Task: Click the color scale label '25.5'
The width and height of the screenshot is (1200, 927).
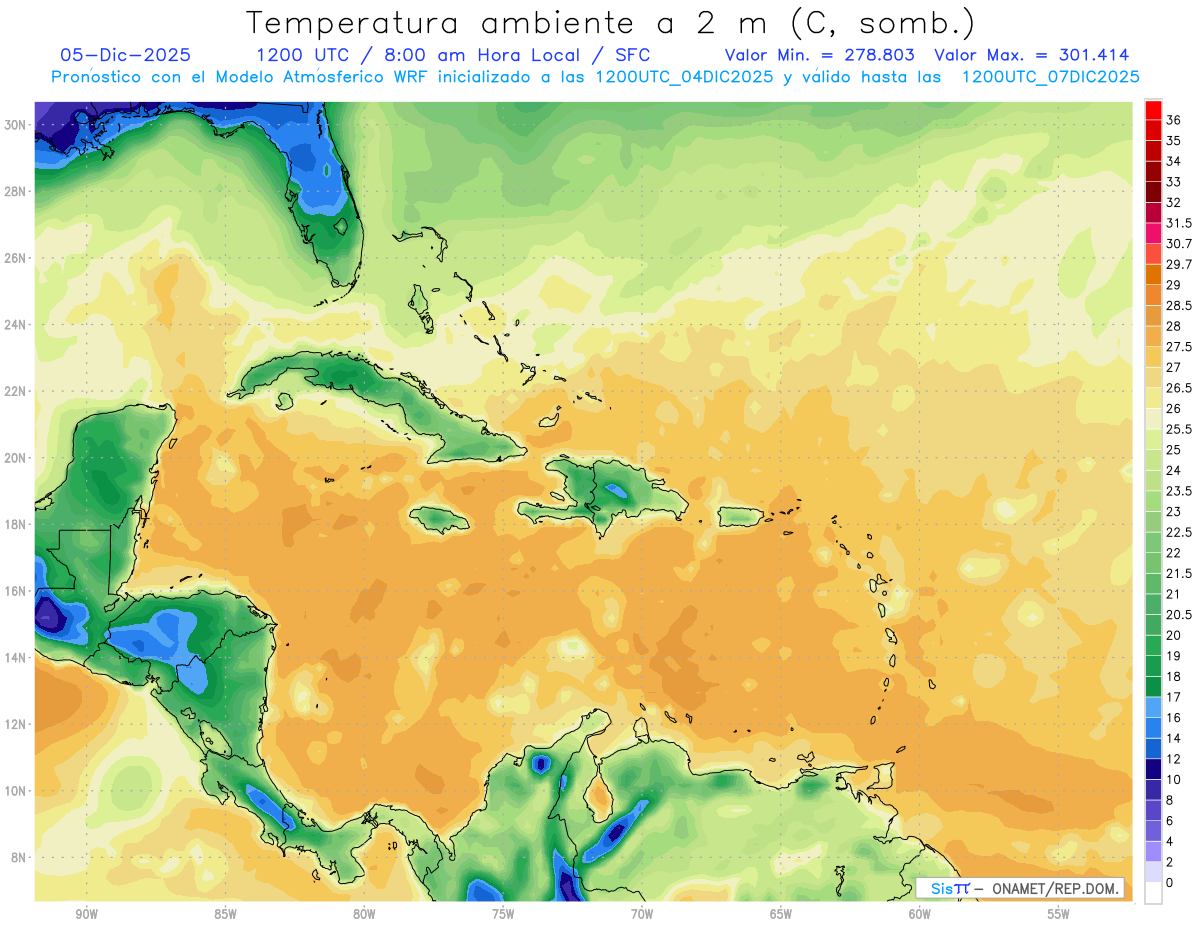Action: tap(1179, 430)
